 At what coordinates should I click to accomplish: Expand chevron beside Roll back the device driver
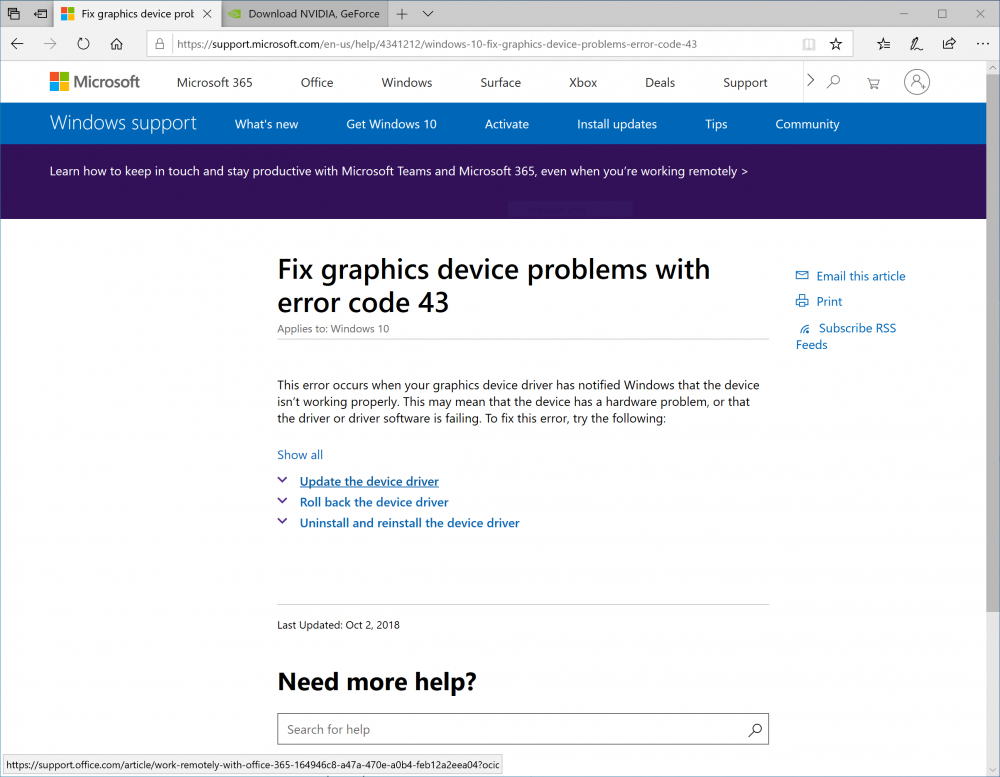tap(283, 501)
